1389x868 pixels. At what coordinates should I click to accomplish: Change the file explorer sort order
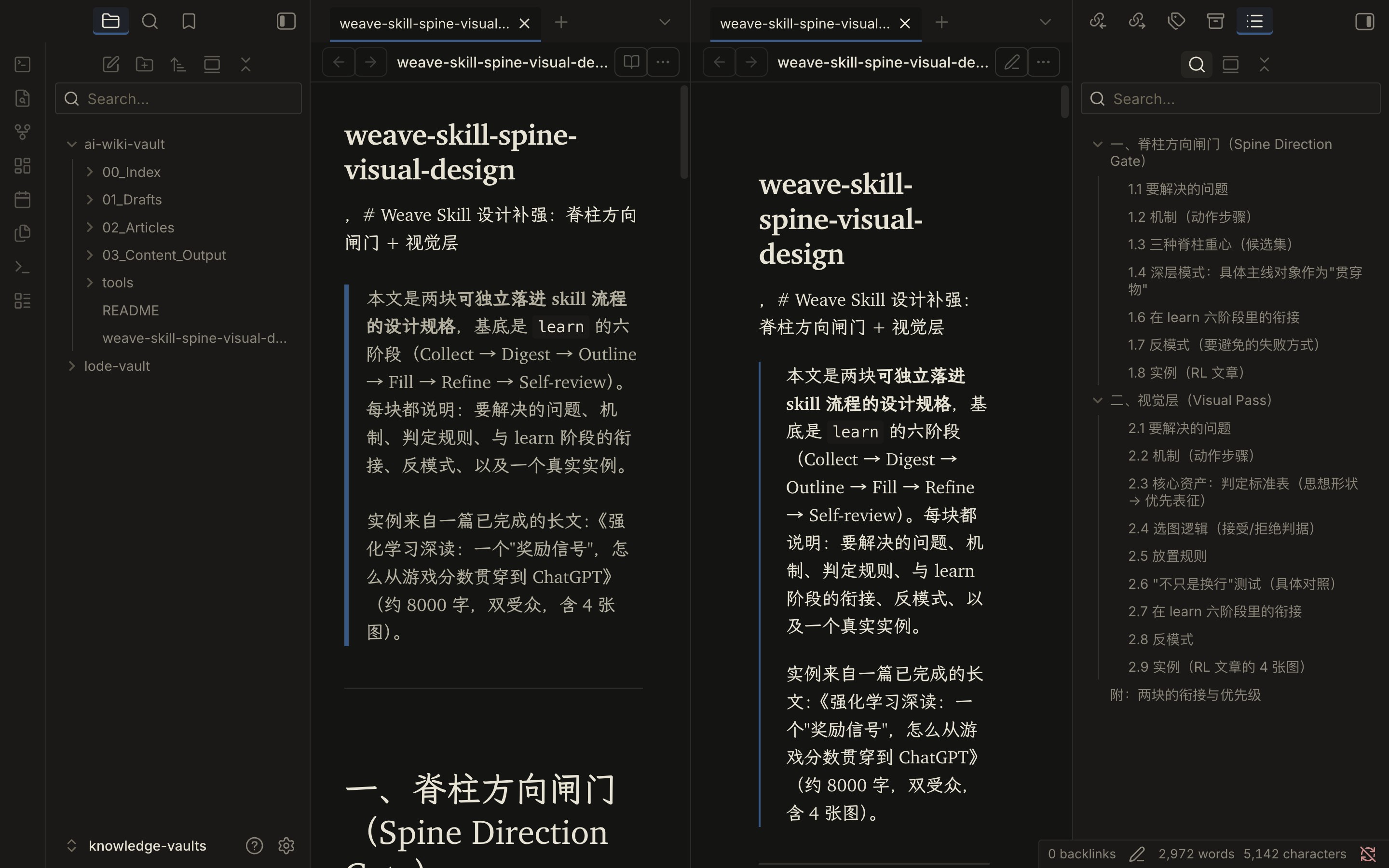tap(178, 64)
